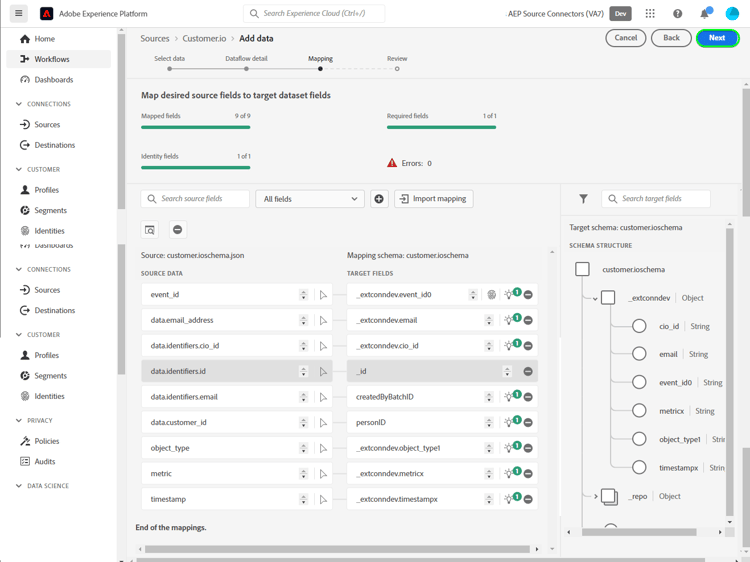Select the cio_id field radio circle
This screenshot has width=750, height=562.
point(639,326)
